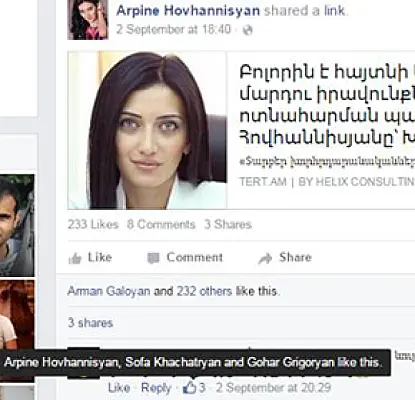Screen dimensions: 415x400
Task: Click the small thumbs-up icon beside comment likes
Action: pyautogui.click(x=190, y=387)
